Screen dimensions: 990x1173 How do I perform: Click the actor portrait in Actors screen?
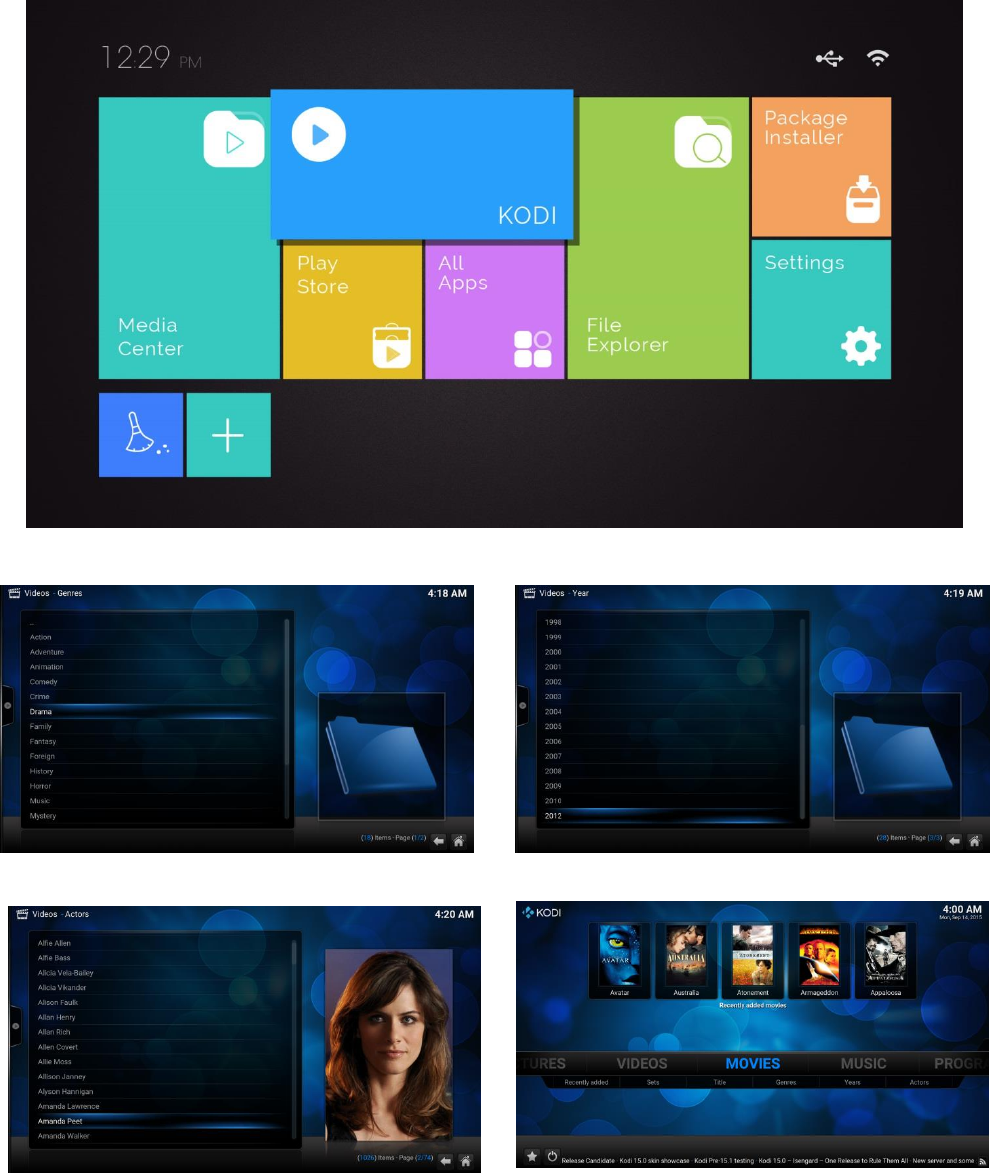(x=389, y=1044)
